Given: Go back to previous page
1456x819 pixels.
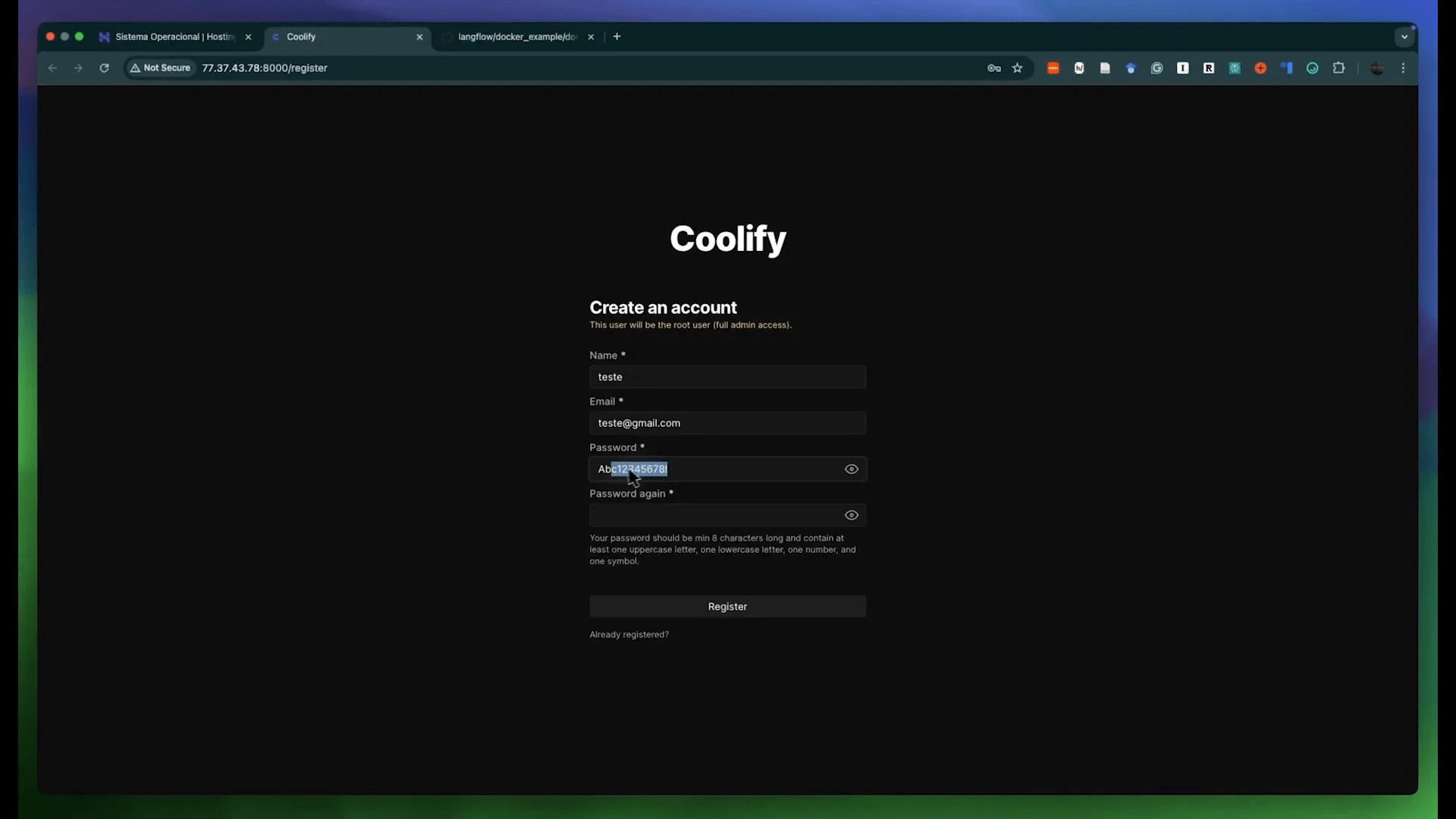Looking at the screenshot, I should (x=52, y=68).
